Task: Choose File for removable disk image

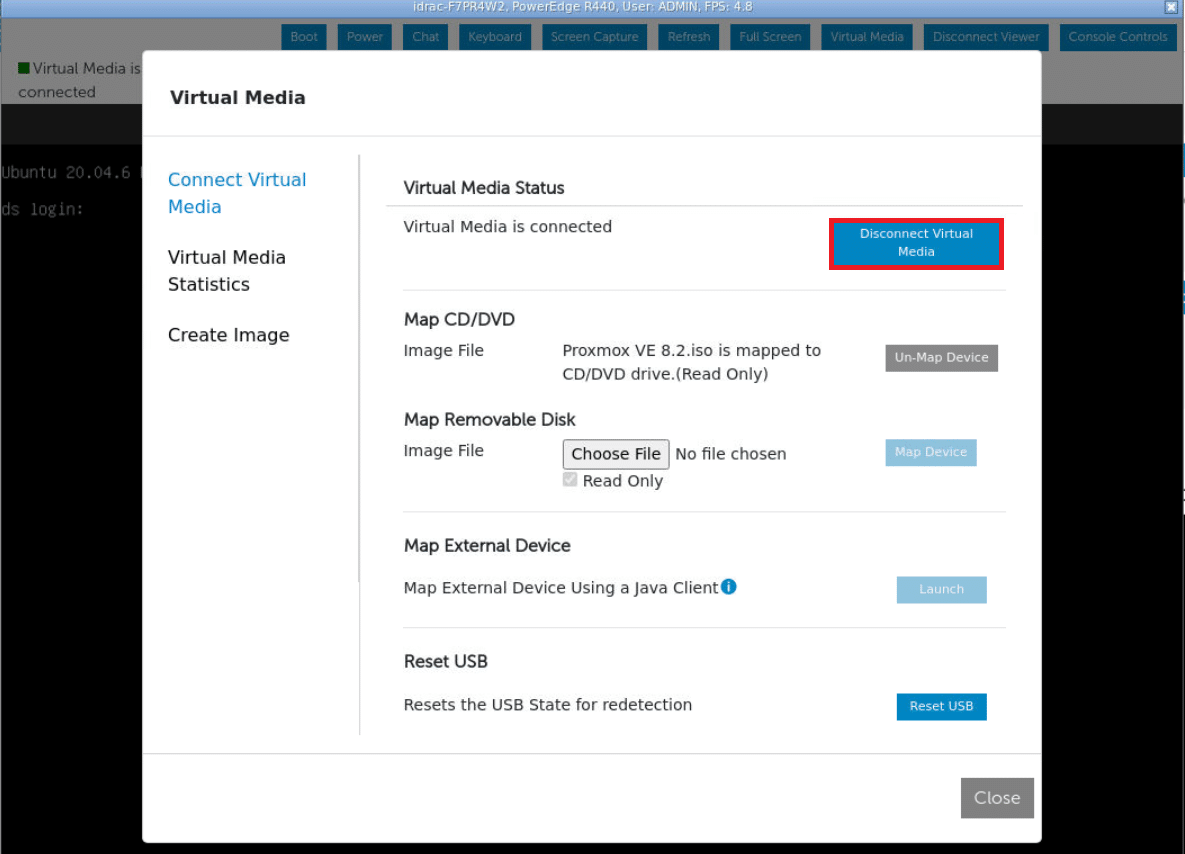Action: click(616, 454)
